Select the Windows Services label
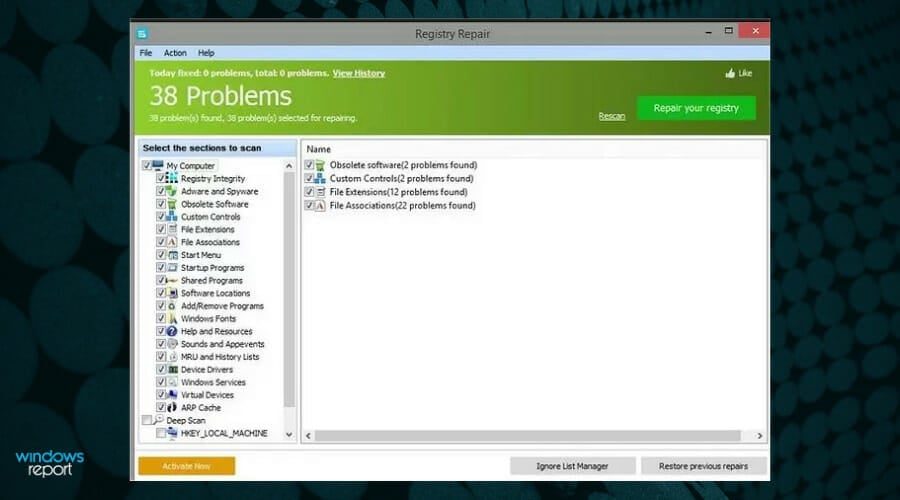This screenshot has width=900, height=500. 213,382
